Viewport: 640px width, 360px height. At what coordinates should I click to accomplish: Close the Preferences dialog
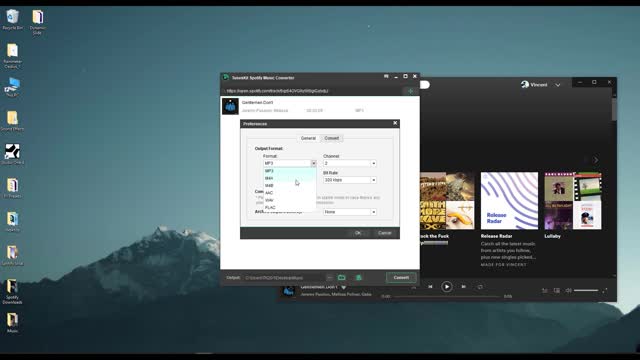(395, 123)
